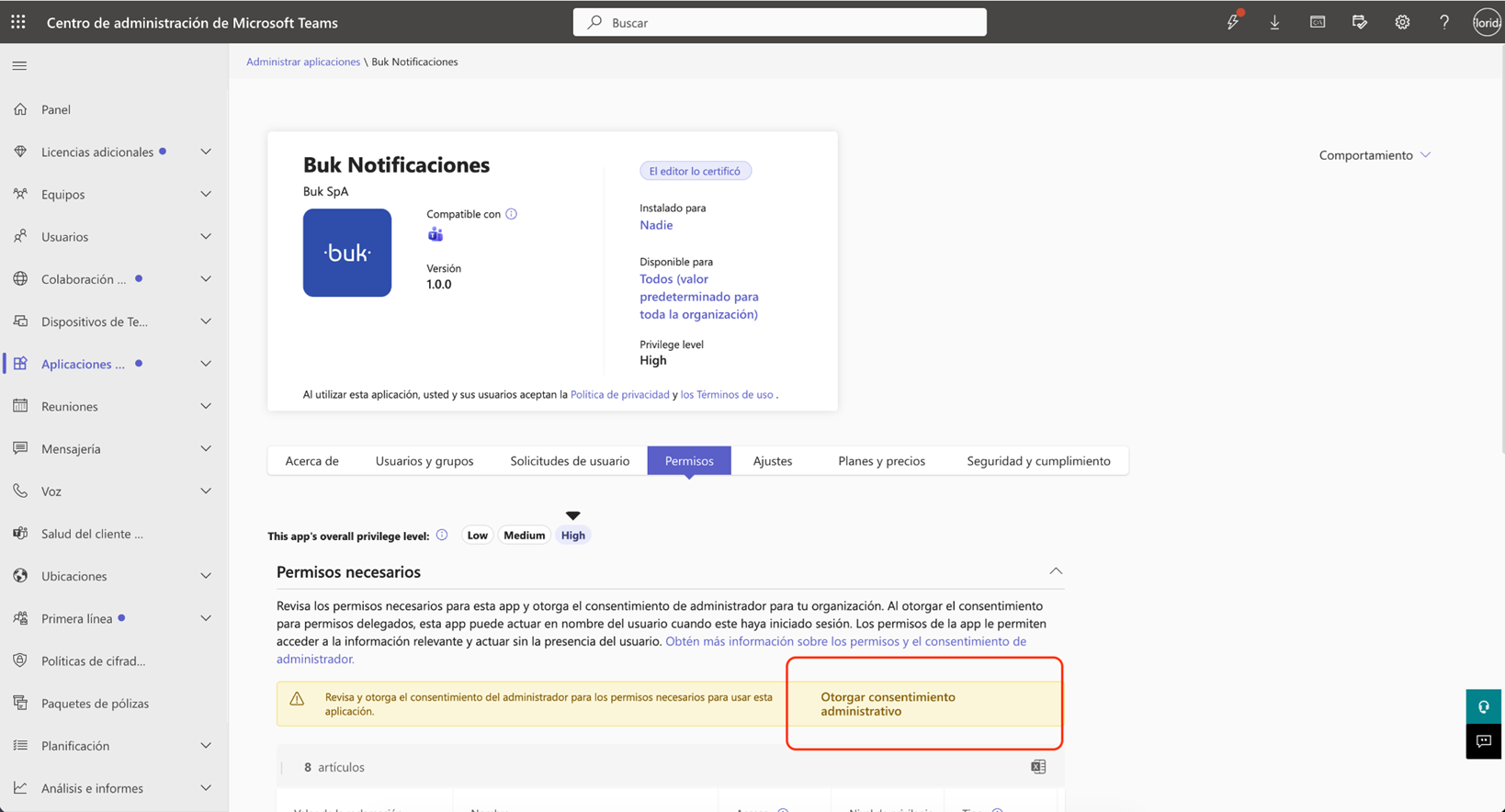View the Planes y precios tab

(x=882, y=461)
